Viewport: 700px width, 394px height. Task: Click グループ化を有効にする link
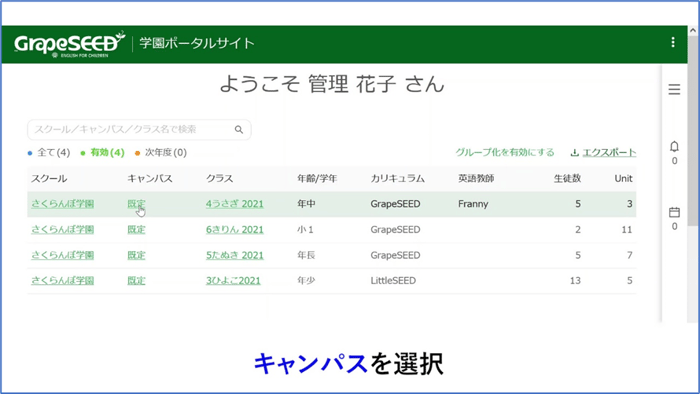pyautogui.click(x=504, y=152)
